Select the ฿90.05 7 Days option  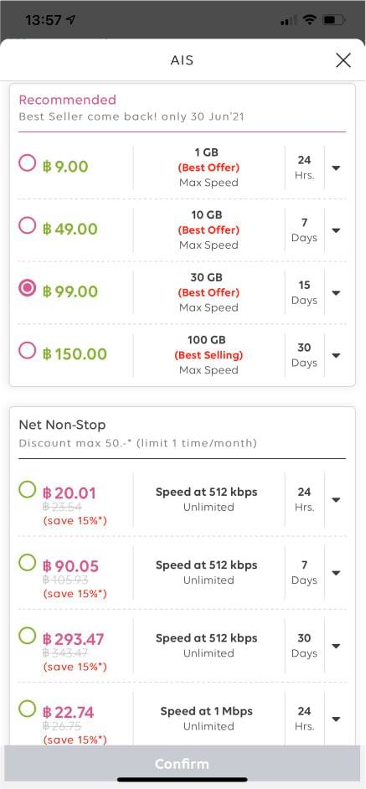27,563
